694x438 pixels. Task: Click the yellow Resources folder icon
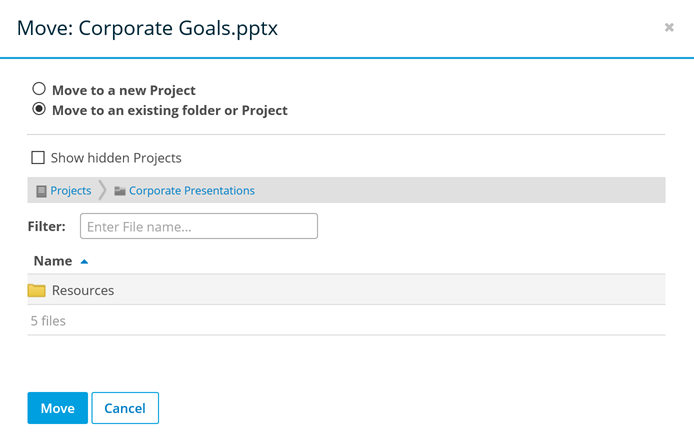point(37,291)
